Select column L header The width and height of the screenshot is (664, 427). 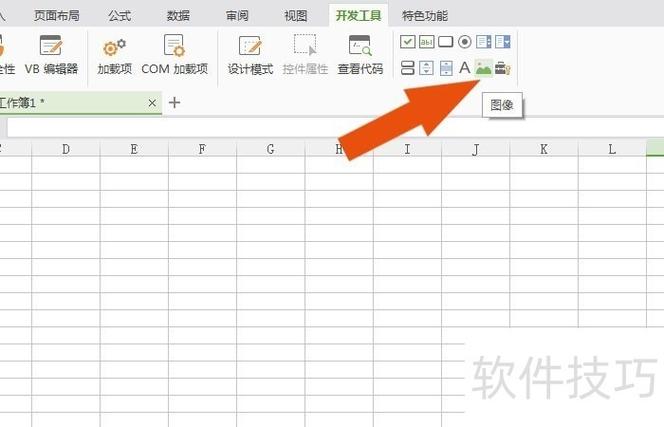pyautogui.click(x=612, y=149)
